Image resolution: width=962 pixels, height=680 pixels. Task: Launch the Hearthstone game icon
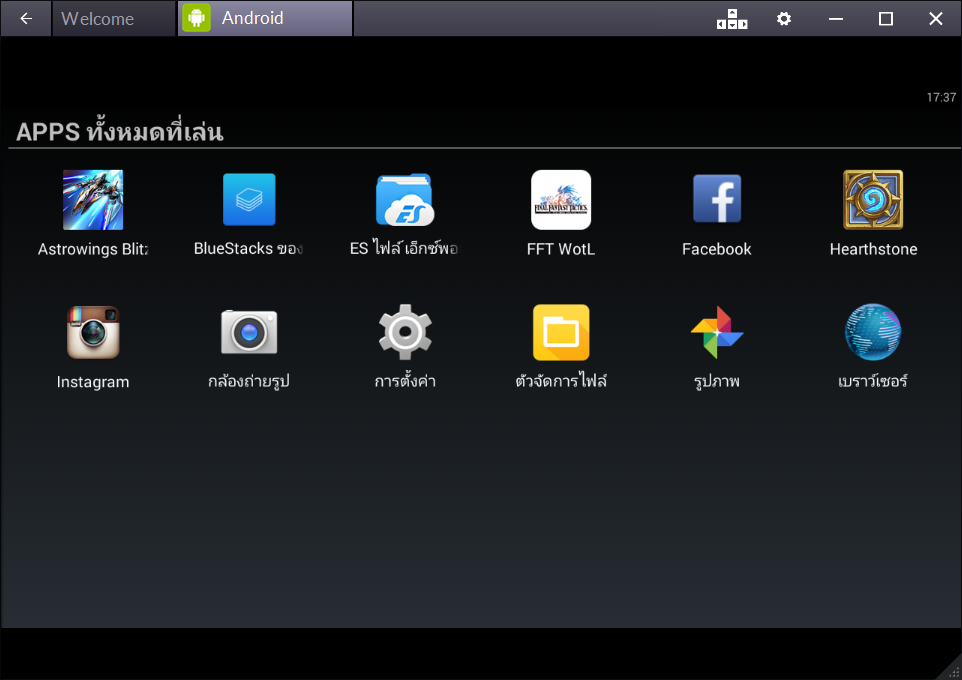(x=873, y=200)
